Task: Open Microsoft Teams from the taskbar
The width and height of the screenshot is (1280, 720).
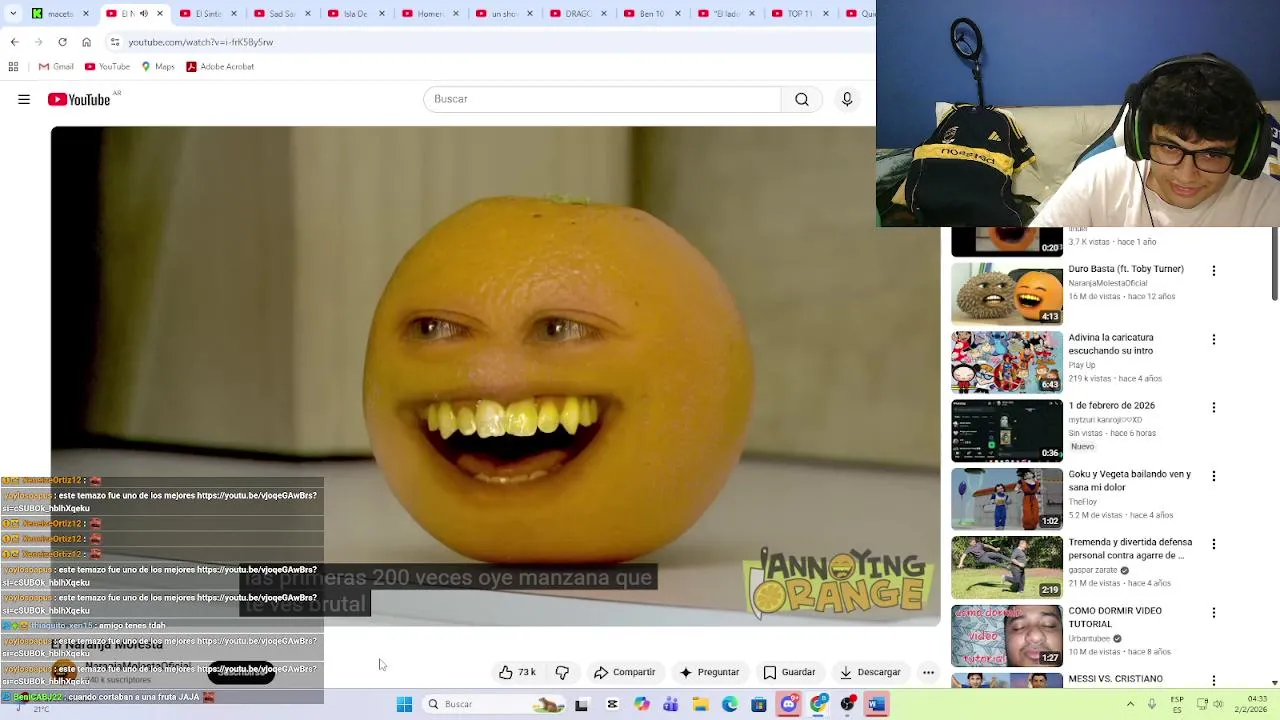Action: pyautogui.click(x=670, y=704)
